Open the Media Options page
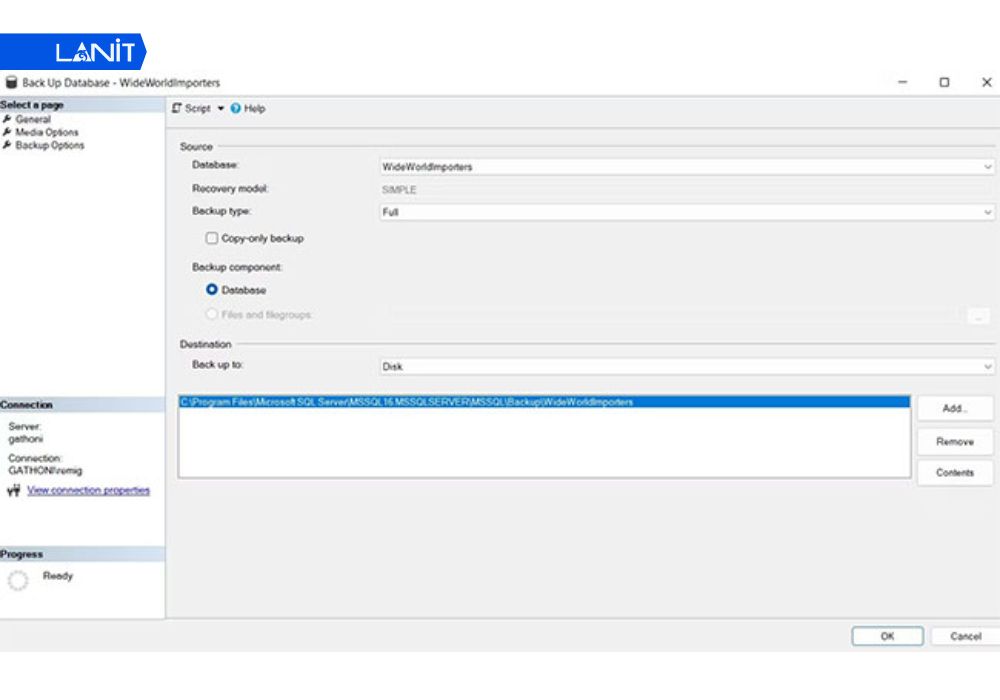 point(47,132)
